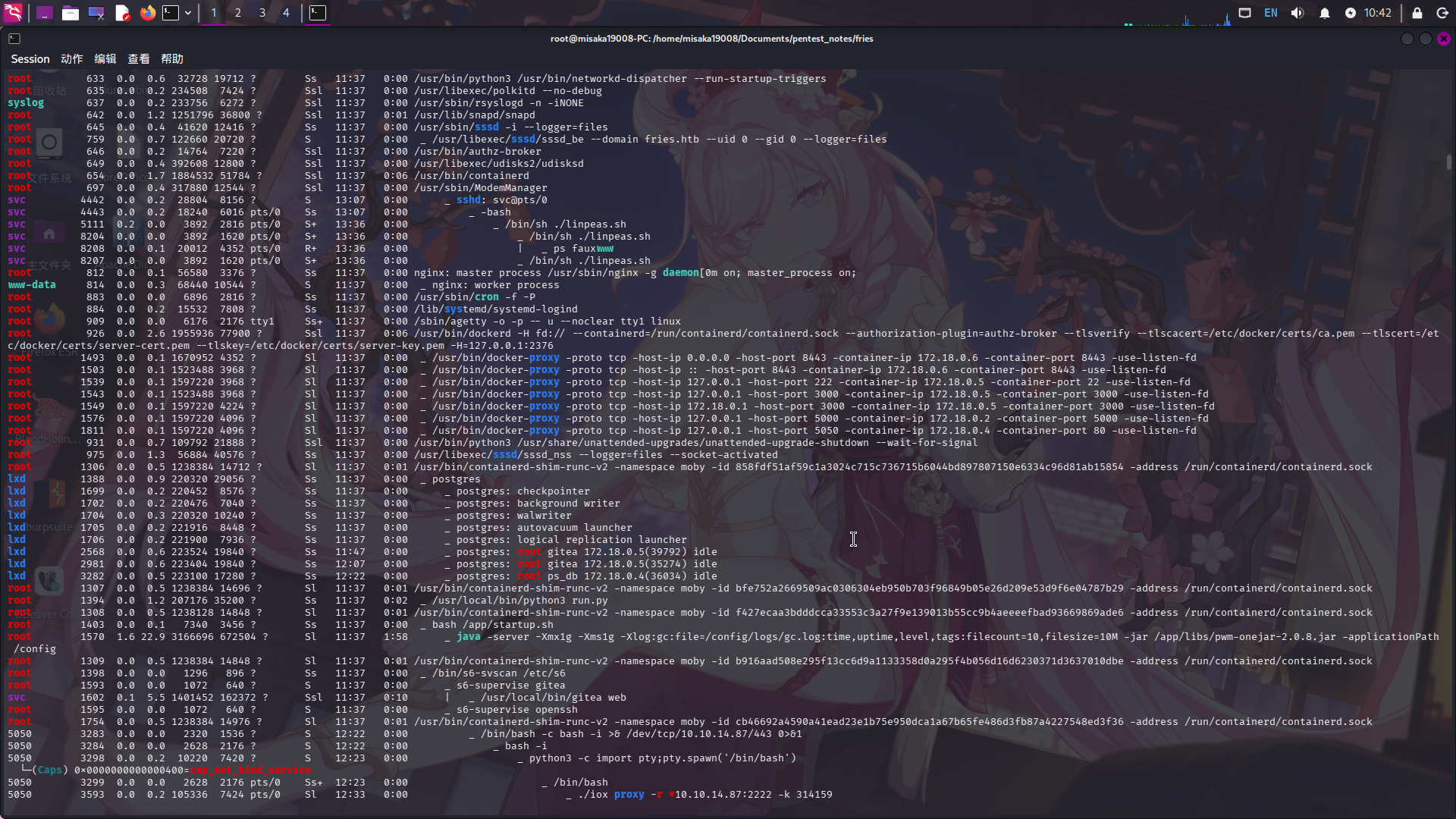Screen dimensions: 1456x819
Task: Click the power manager icon
Action: tap(1351, 12)
